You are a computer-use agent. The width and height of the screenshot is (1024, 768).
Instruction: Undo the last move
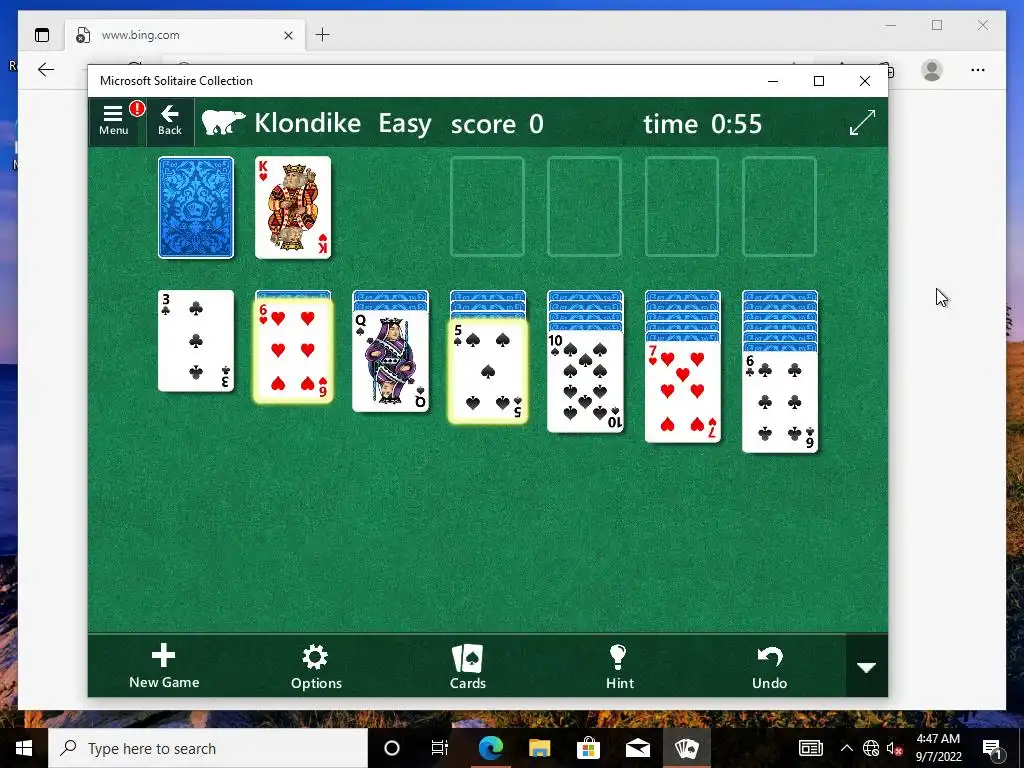pyautogui.click(x=769, y=667)
